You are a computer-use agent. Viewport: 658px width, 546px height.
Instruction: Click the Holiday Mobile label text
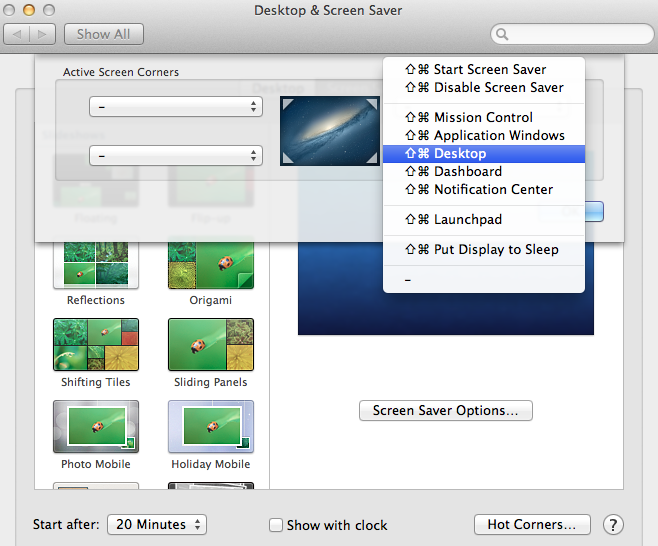click(211, 464)
